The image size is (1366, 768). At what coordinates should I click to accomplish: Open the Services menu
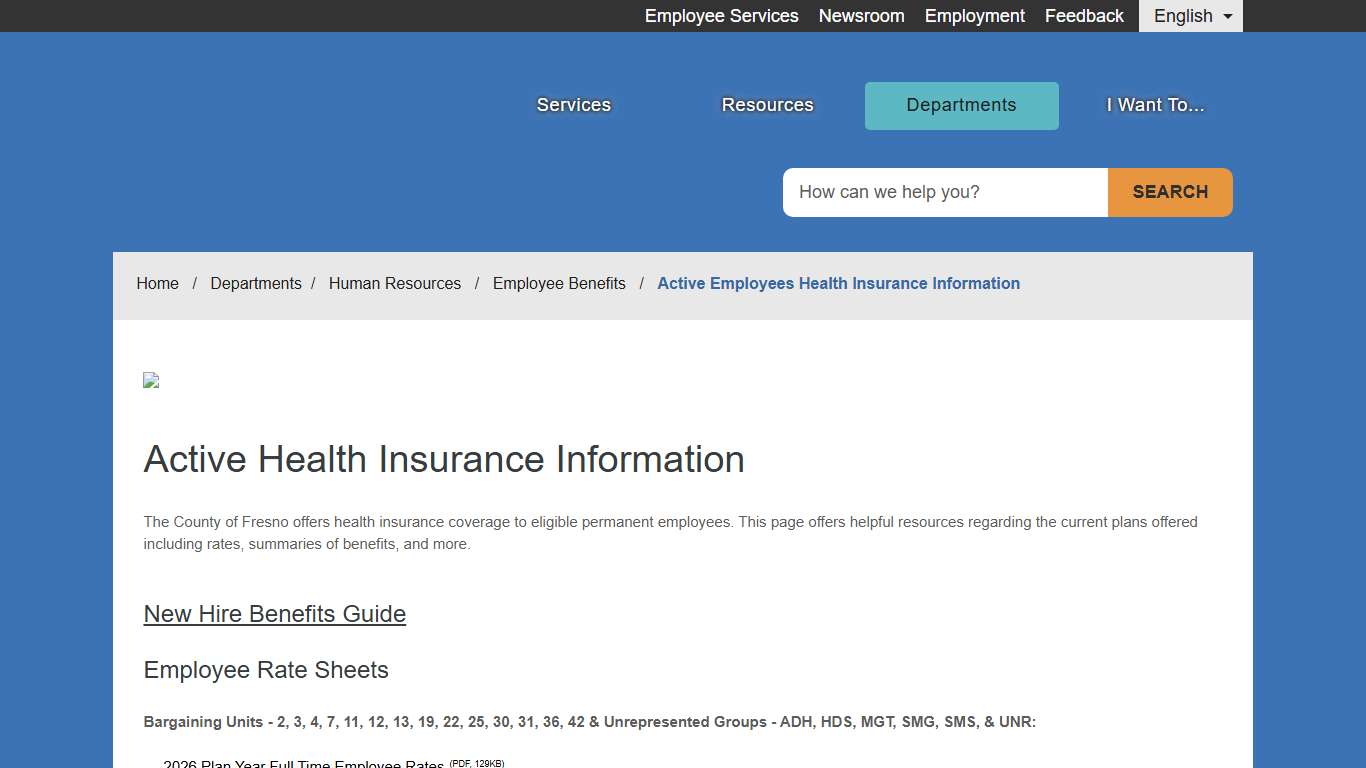[x=573, y=105]
